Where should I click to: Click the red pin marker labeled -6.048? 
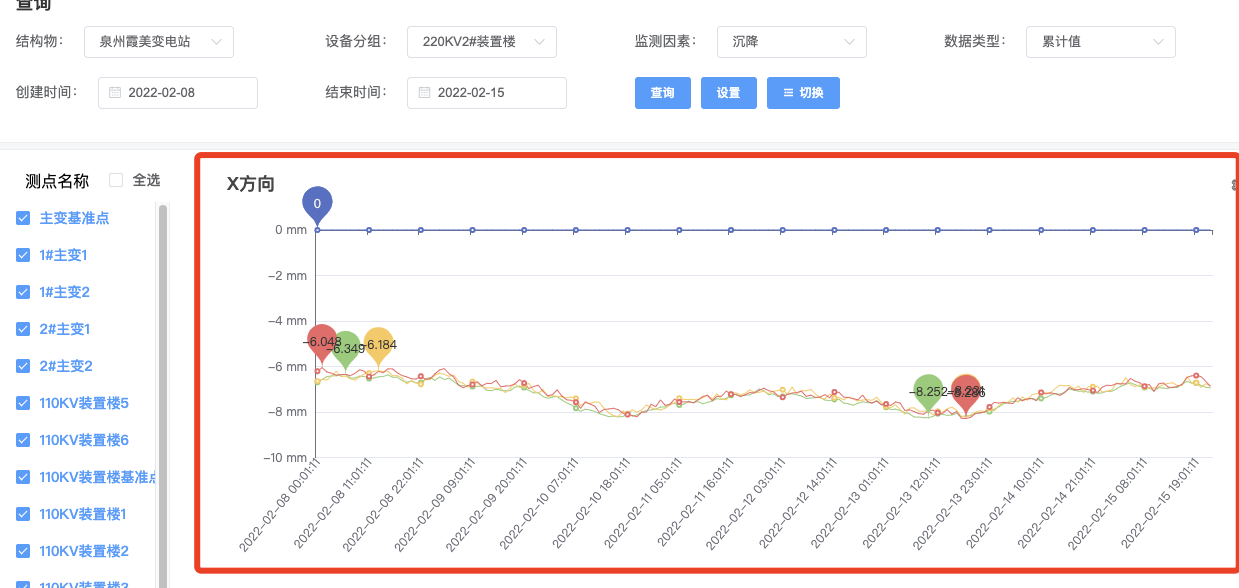pyautogui.click(x=322, y=344)
